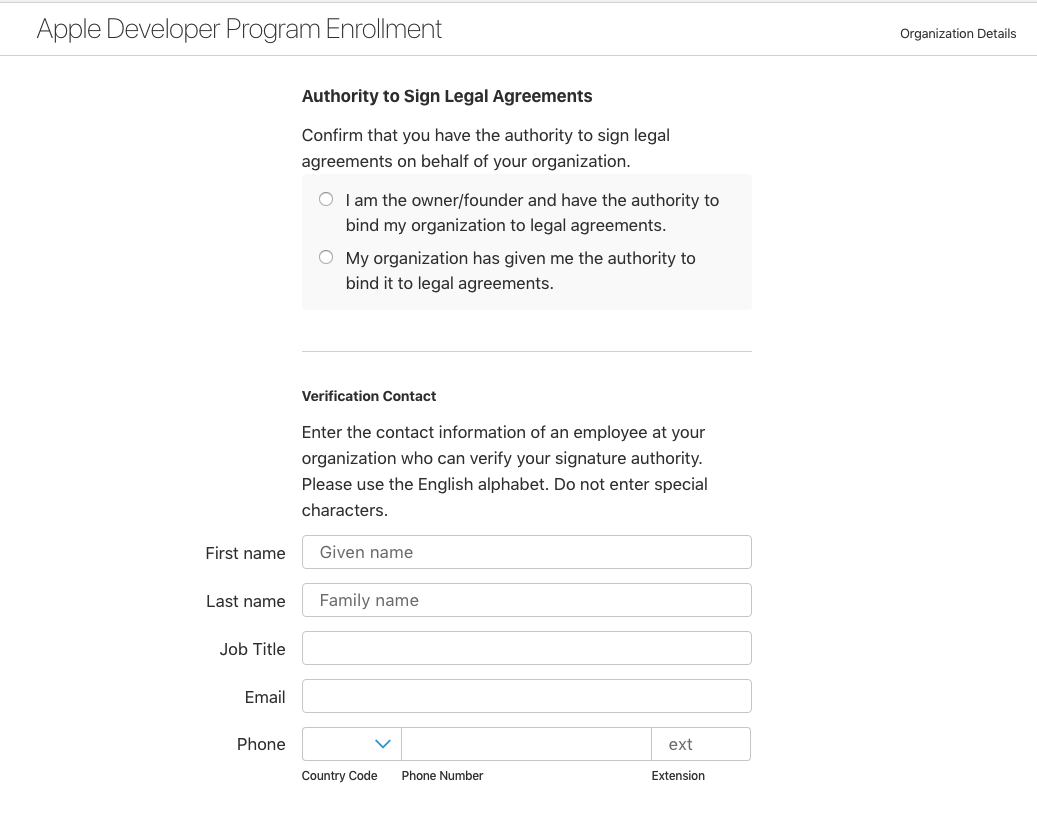Click the First name label
The image size is (1037, 818).
(245, 553)
